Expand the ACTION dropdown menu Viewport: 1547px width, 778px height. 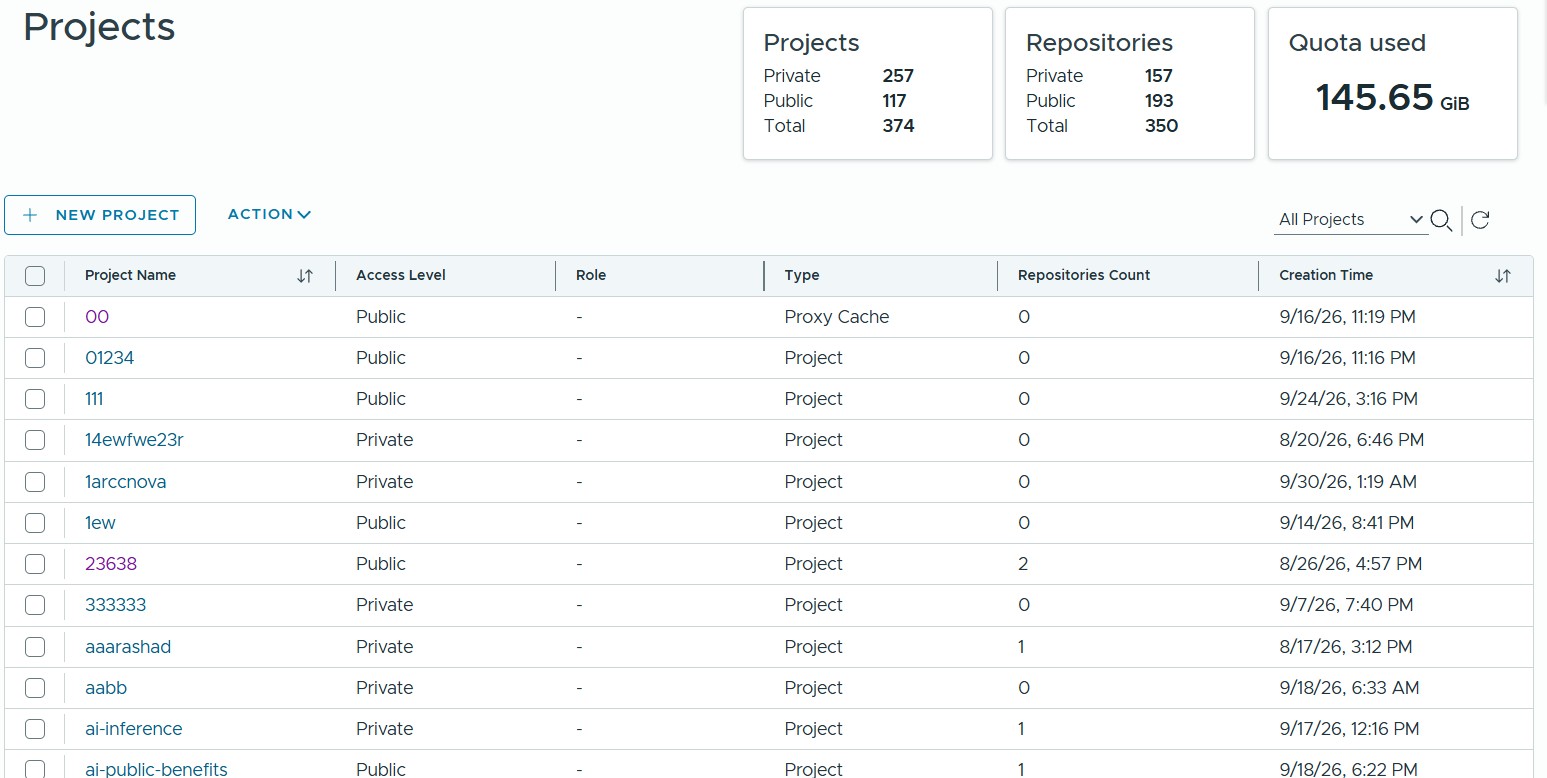[269, 214]
